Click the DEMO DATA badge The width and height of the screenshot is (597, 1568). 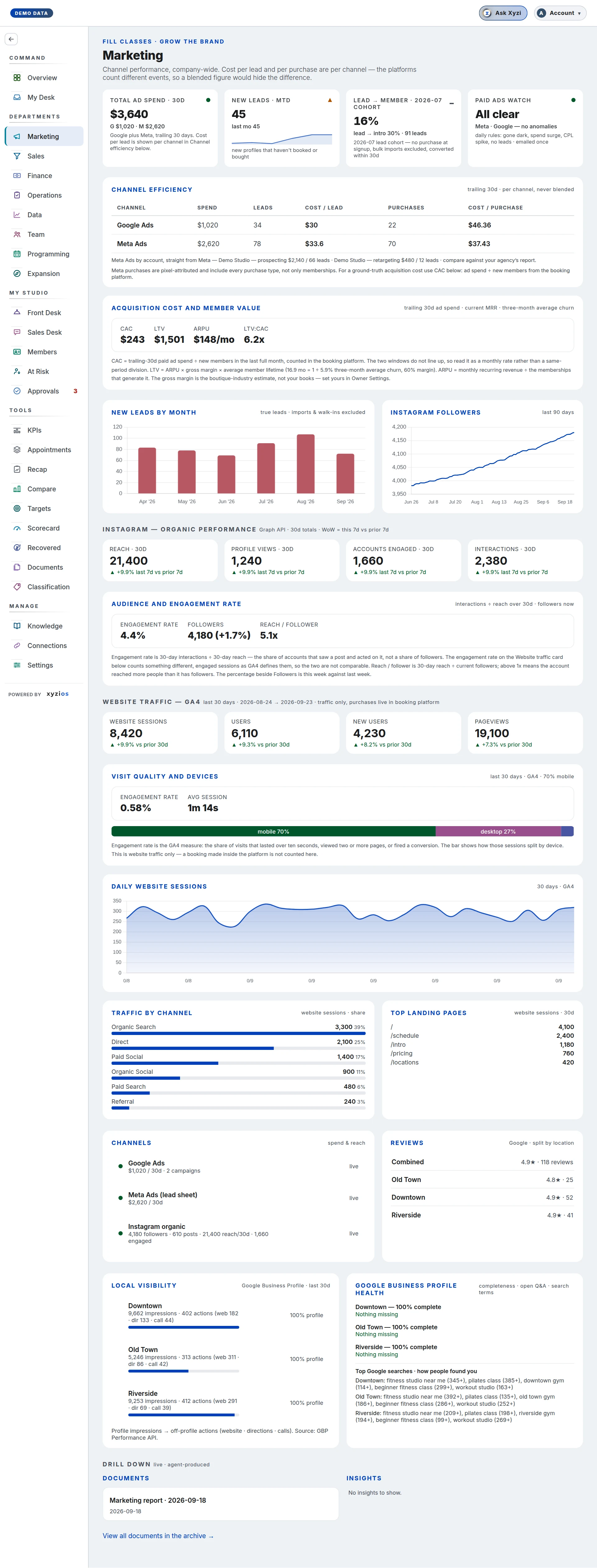(31, 13)
